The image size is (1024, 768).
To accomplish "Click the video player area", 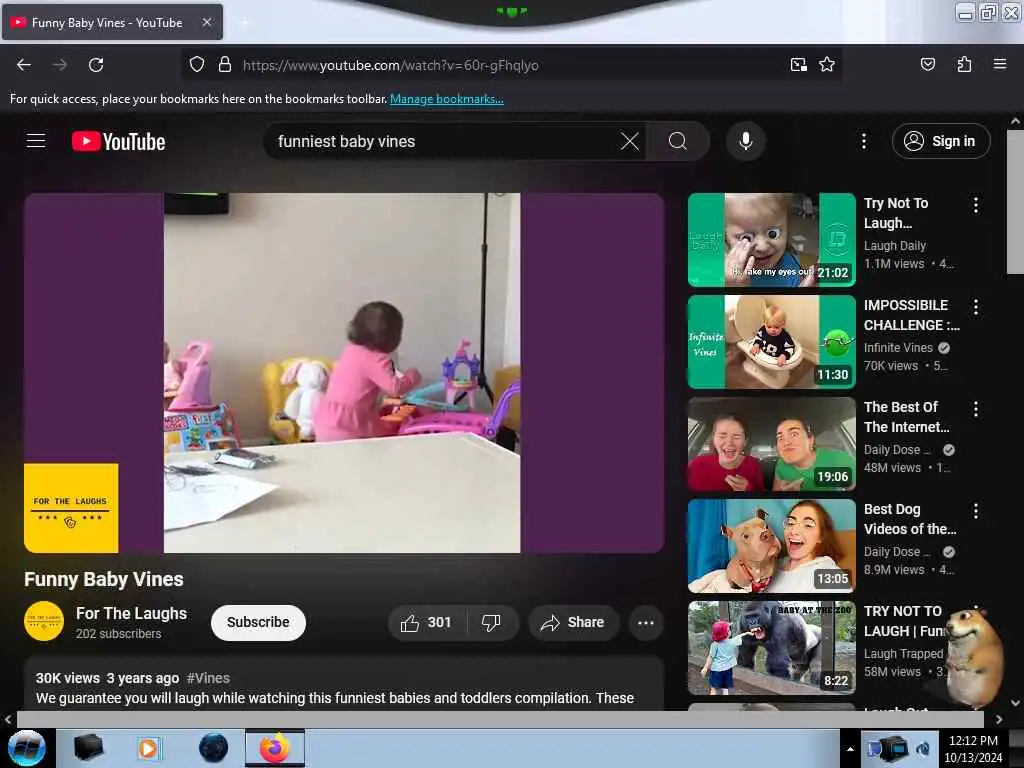I will click(x=344, y=373).
